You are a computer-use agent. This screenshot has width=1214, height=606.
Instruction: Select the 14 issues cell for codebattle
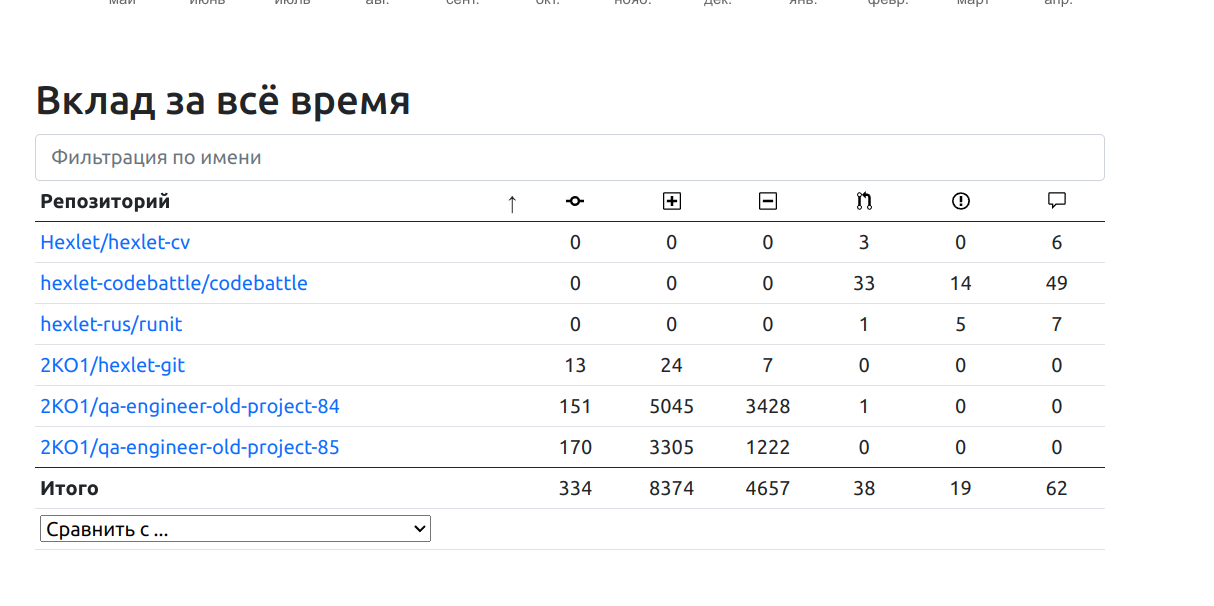coord(961,283)
